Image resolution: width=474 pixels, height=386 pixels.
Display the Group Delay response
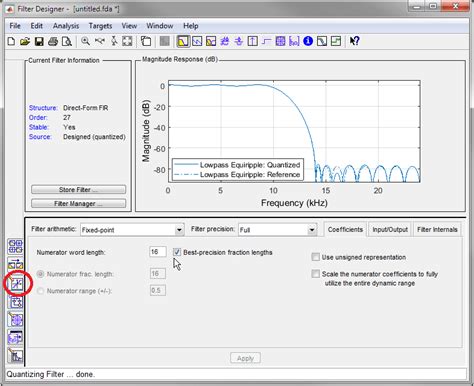pos(225,41)
